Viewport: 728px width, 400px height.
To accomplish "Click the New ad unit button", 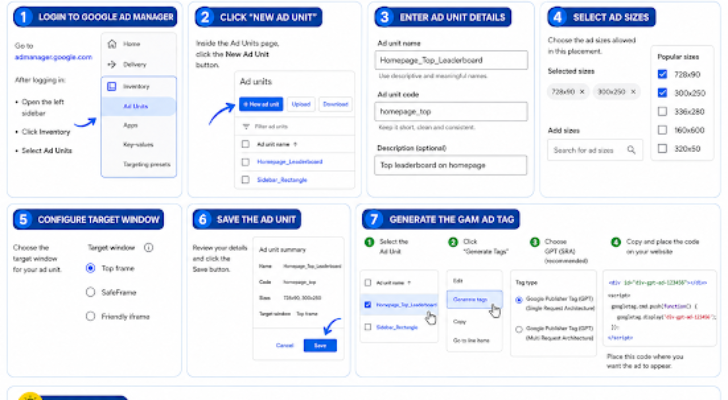I will [261, 104].
